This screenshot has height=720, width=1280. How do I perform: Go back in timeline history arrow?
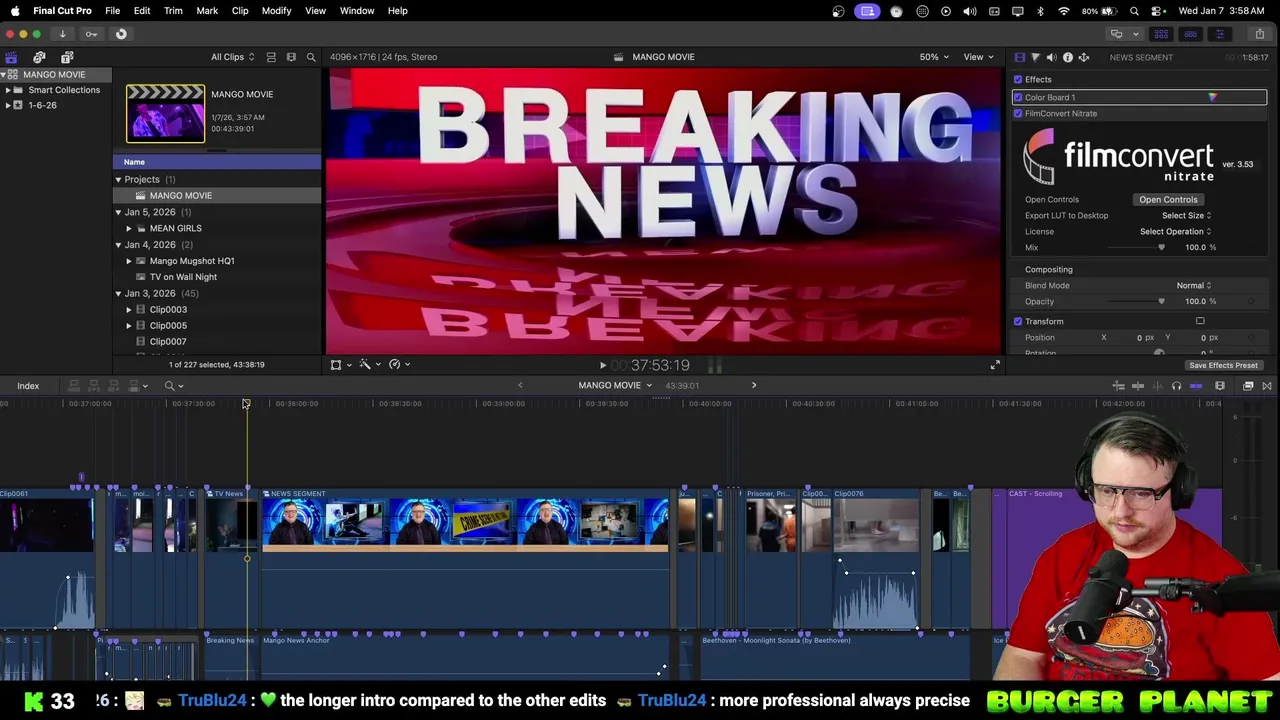tap(520, 386)
